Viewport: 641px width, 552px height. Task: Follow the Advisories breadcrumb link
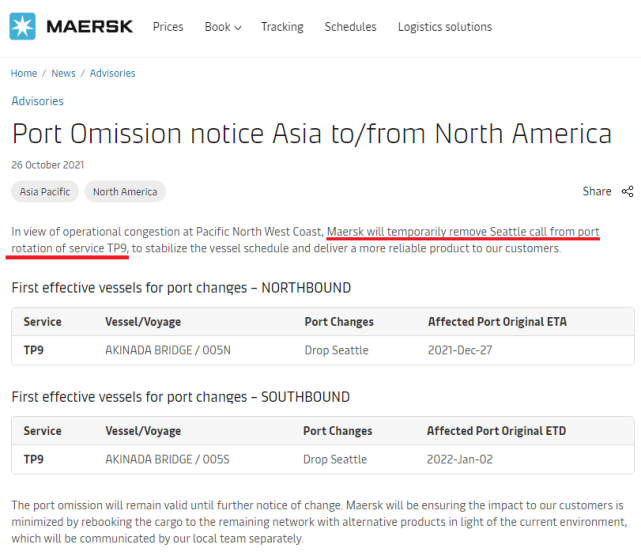pyautogui.click(x=112, y=73)
